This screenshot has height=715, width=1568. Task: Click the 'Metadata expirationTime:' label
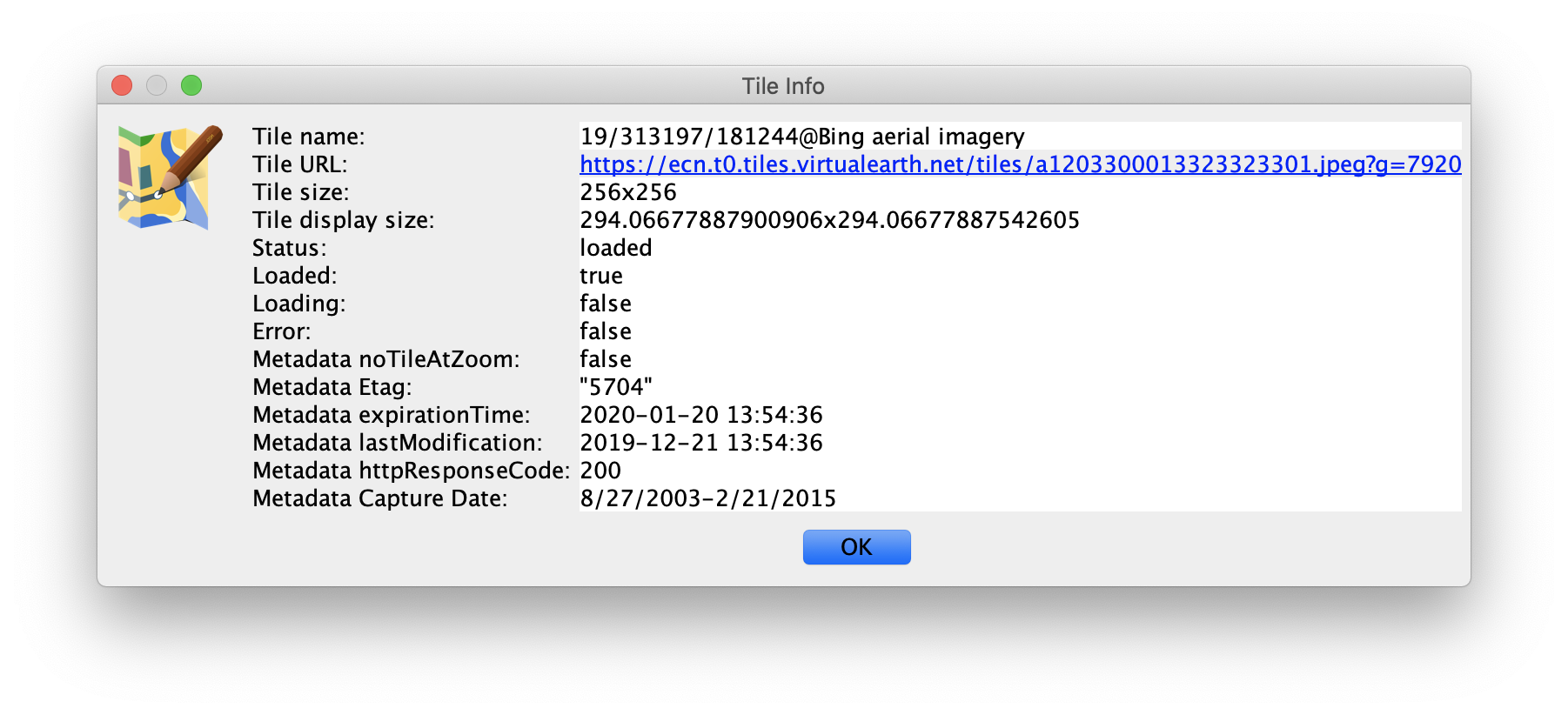point(392,415)
